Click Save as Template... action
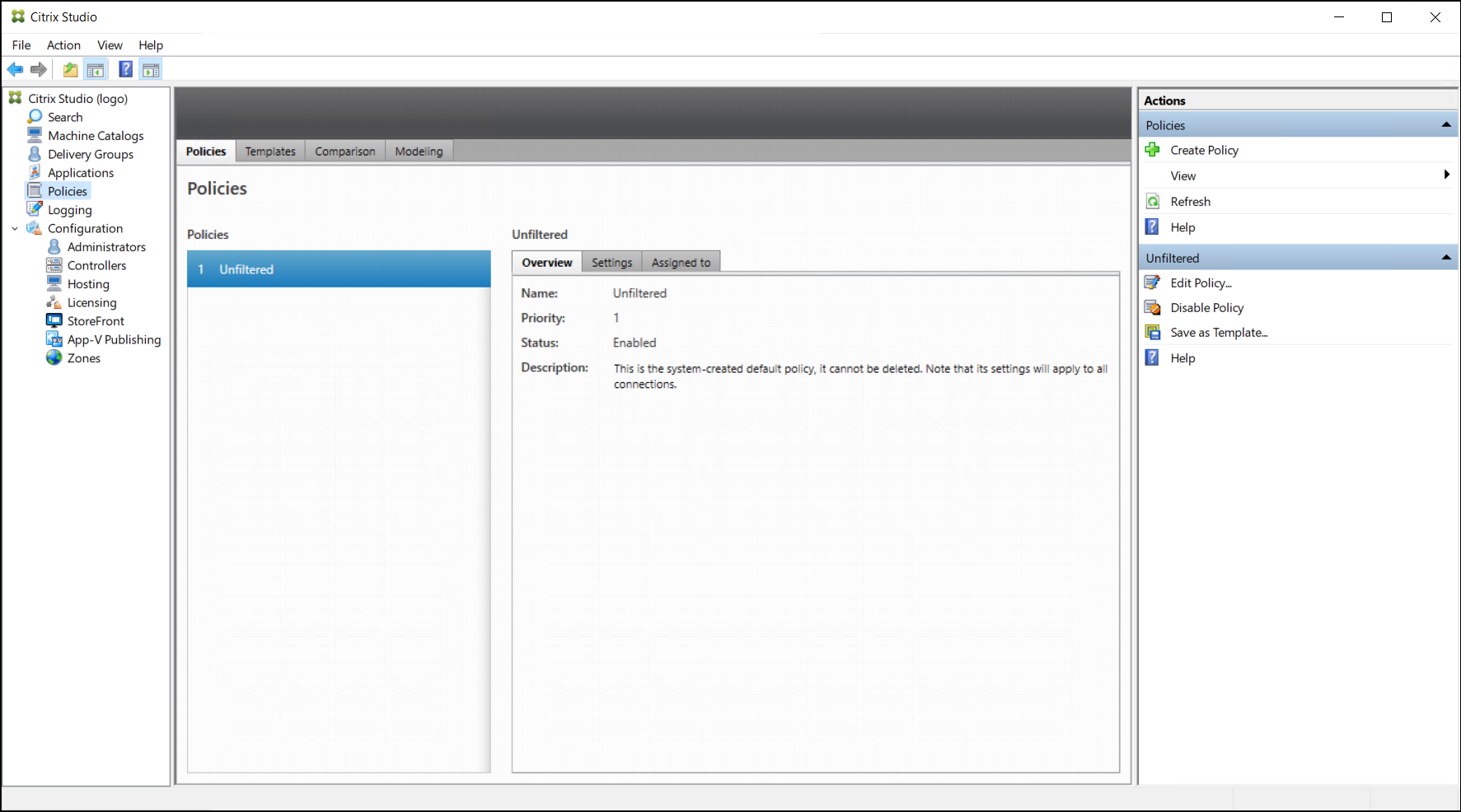 click(1219, 333)
